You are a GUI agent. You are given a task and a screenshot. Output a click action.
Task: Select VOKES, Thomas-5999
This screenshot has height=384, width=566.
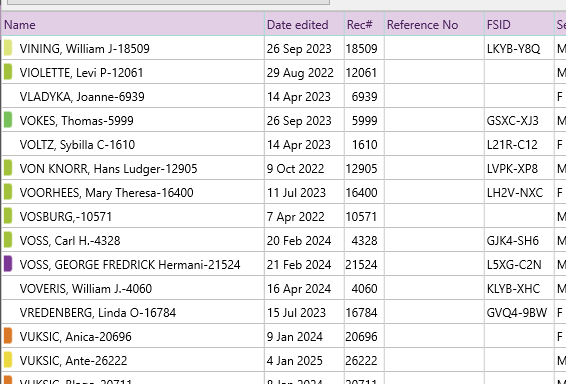point(77,121)
